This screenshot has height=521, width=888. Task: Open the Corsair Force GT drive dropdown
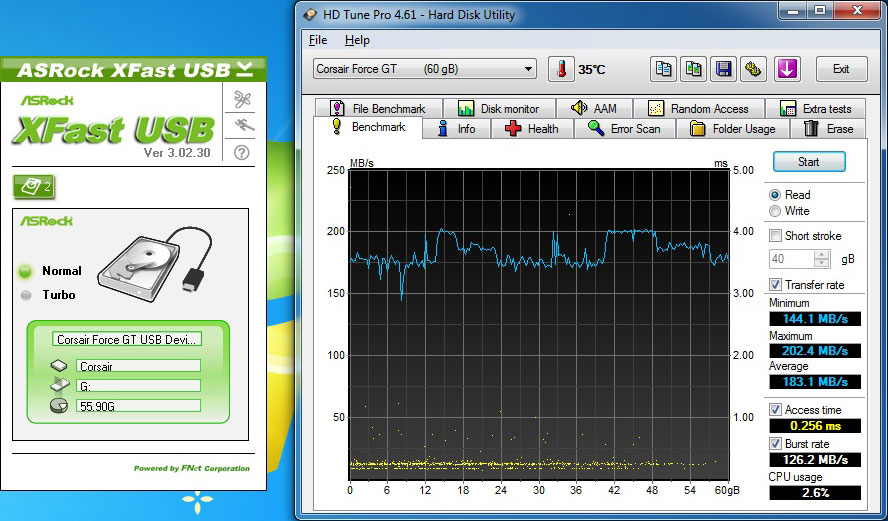click(425, 69)
